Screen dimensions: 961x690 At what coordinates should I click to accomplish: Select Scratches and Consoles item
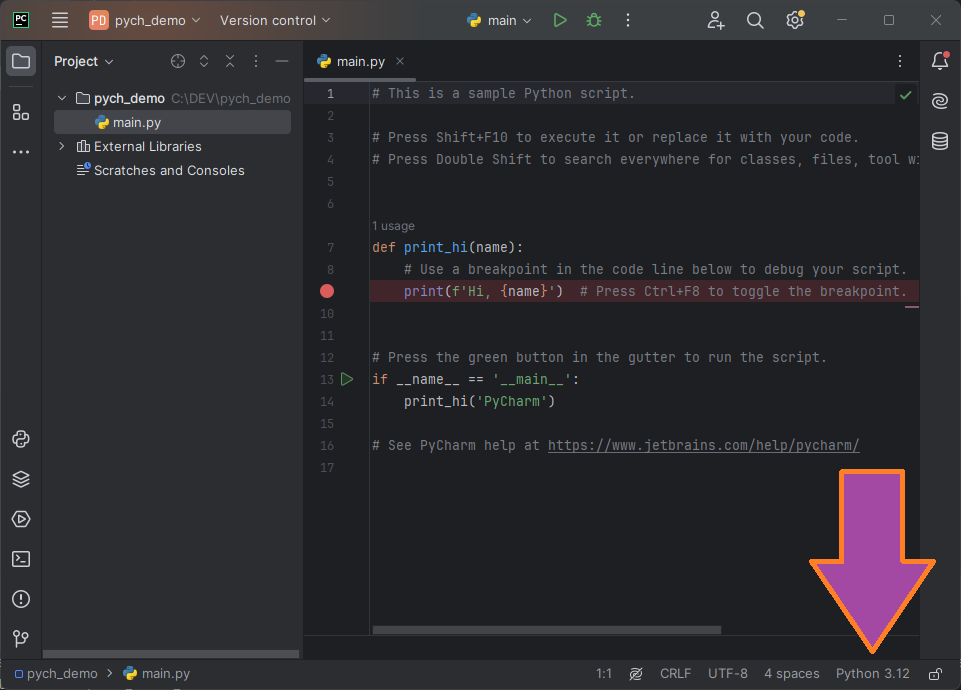point(161,170)
